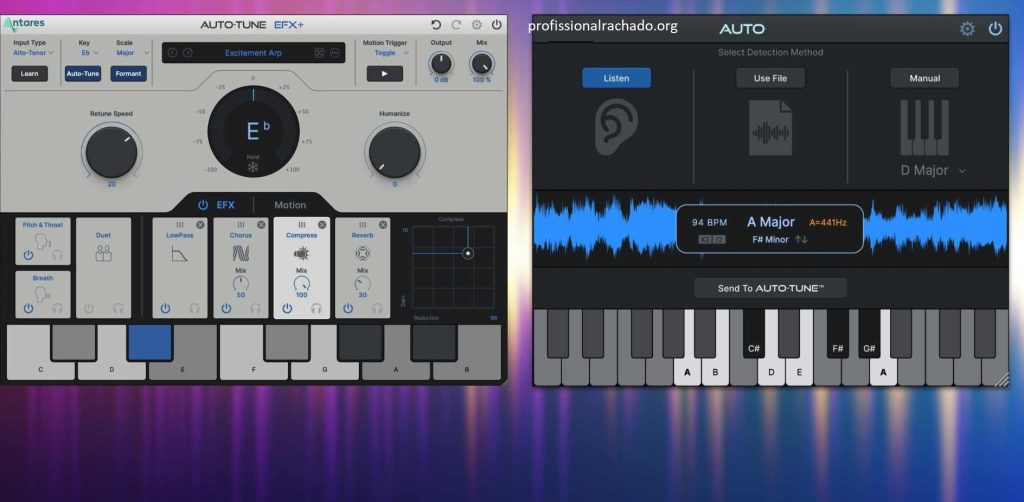Go to the next preset arrow
Screen dimensions: 1024x502
187,53
